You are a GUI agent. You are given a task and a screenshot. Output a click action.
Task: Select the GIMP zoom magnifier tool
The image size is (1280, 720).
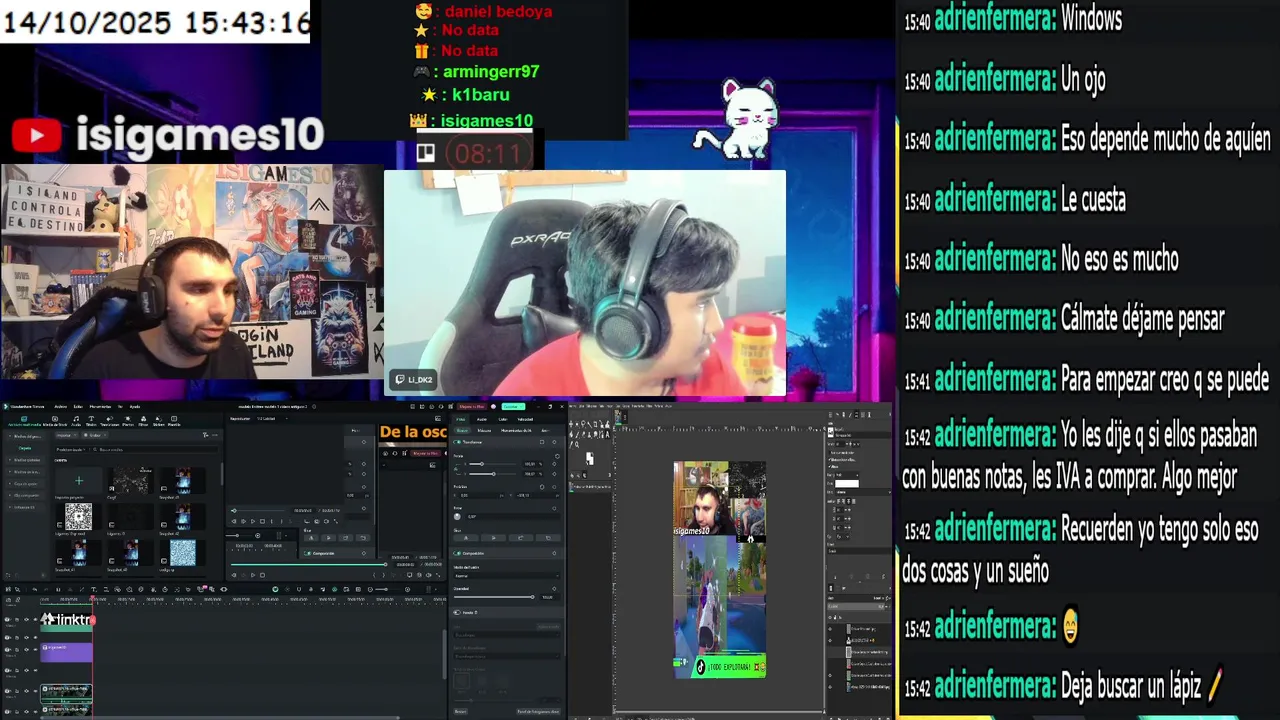click(577, 444)
